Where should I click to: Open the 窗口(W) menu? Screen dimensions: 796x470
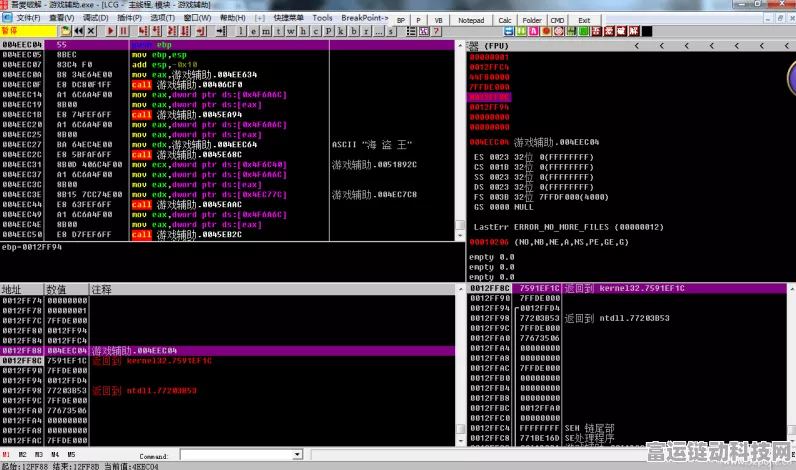[197, 18]
